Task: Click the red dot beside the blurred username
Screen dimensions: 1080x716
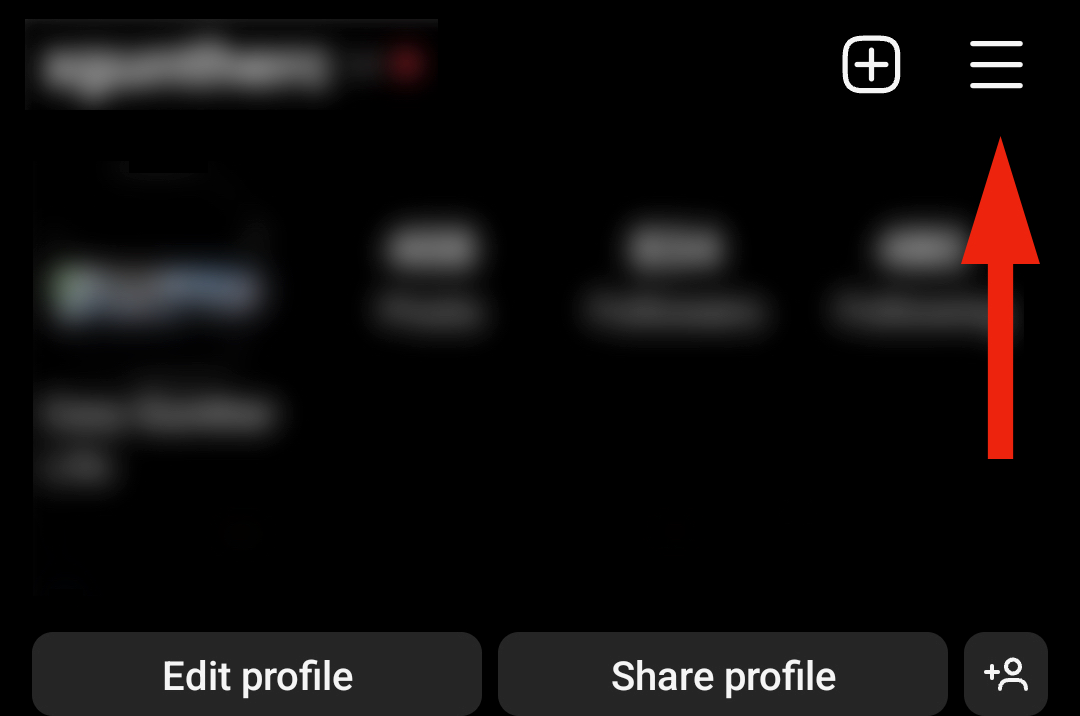Action: (x=406, y=64)
